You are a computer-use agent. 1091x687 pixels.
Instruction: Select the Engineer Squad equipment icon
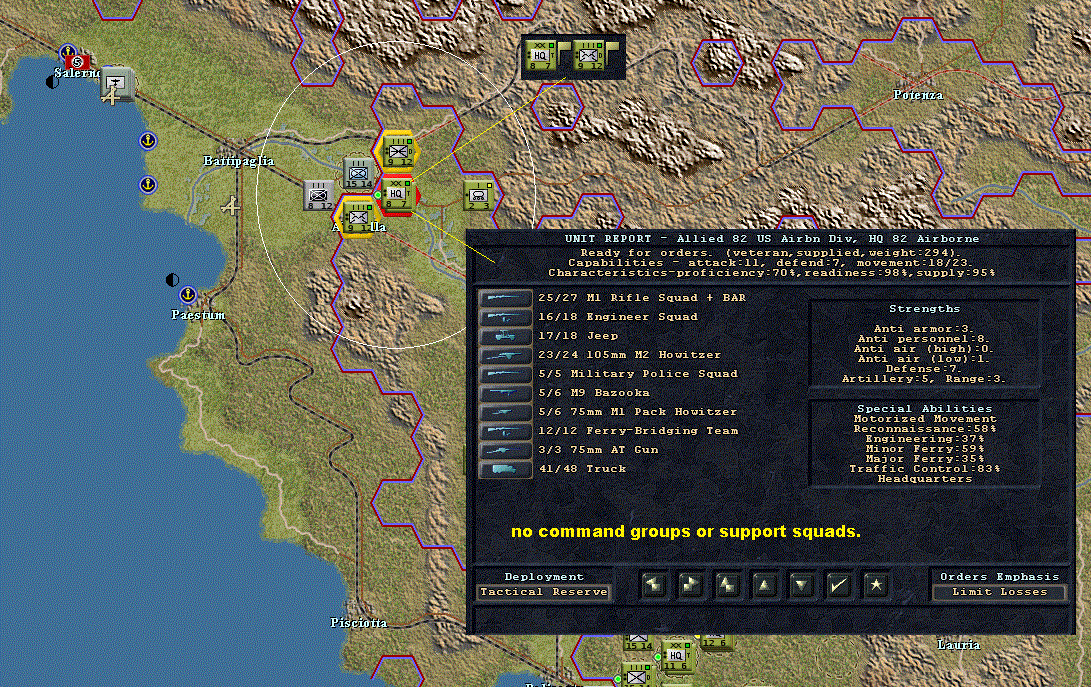(506, 317)
